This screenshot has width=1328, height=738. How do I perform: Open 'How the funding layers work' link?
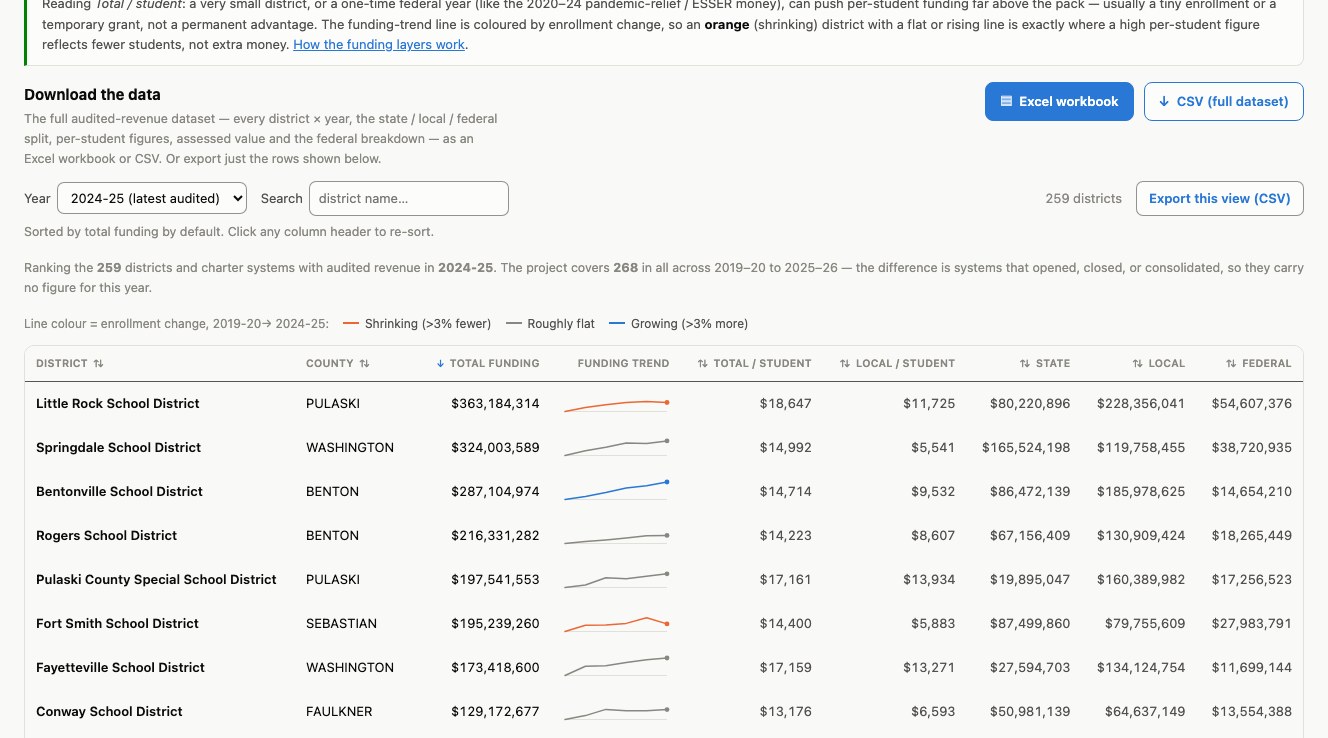click(x=379, y=44)
